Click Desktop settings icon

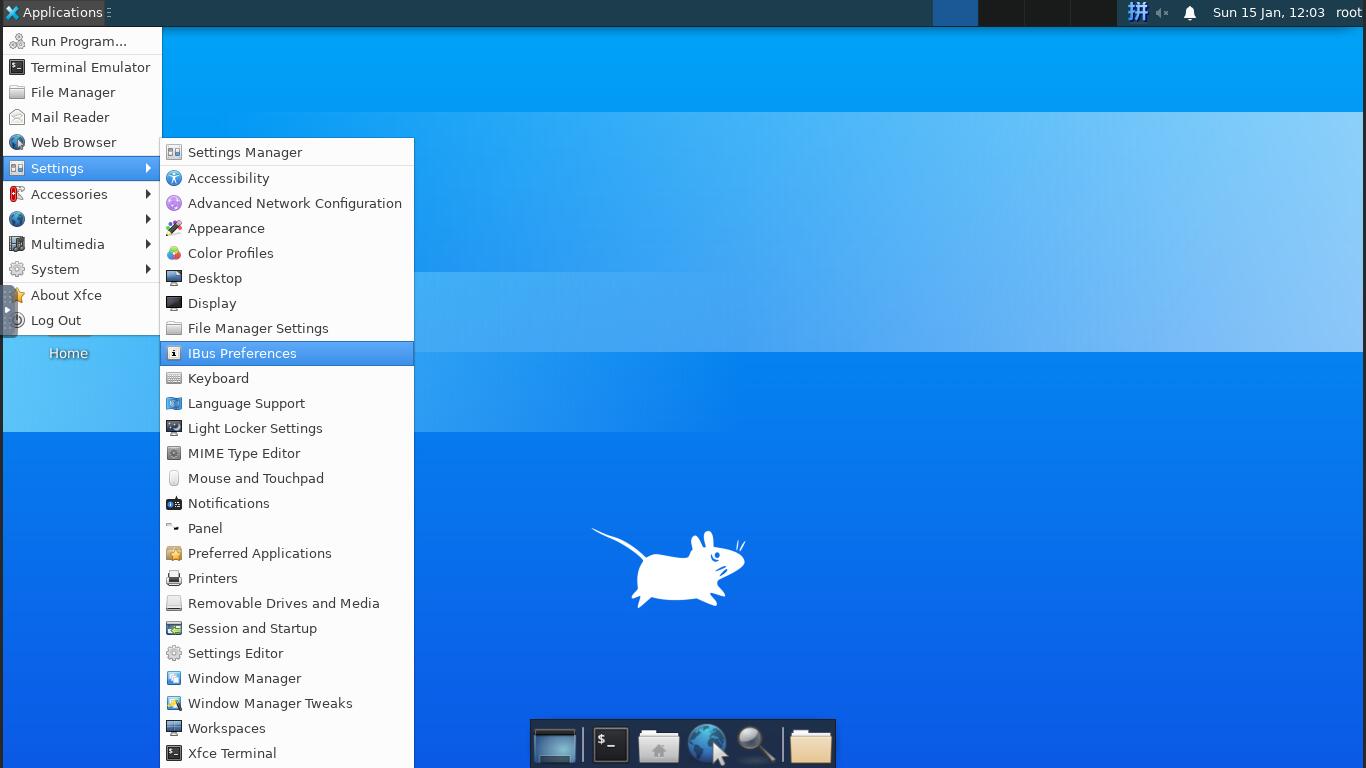(174, 278)
